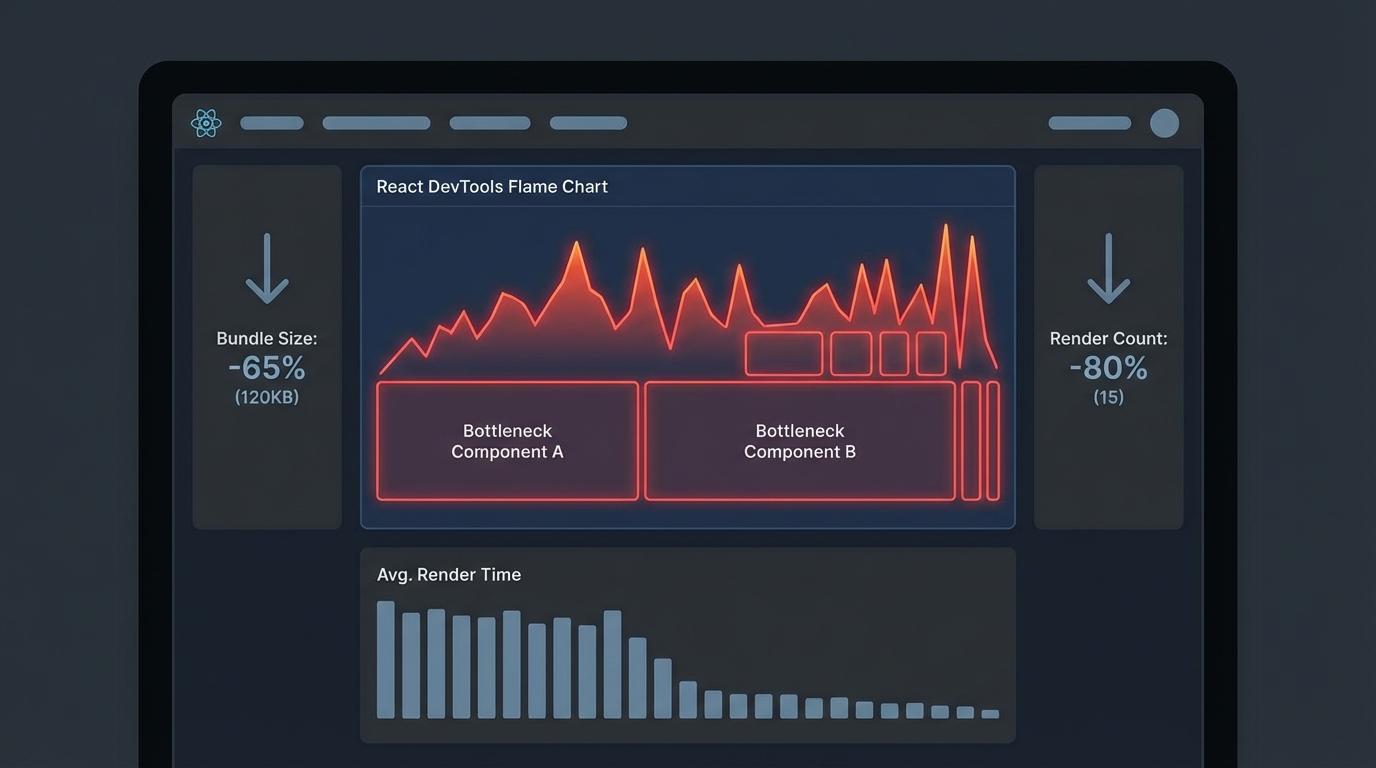Select the second, longest nav pill
This screenshot has width=1376, height=768.
tap(376, 123)
